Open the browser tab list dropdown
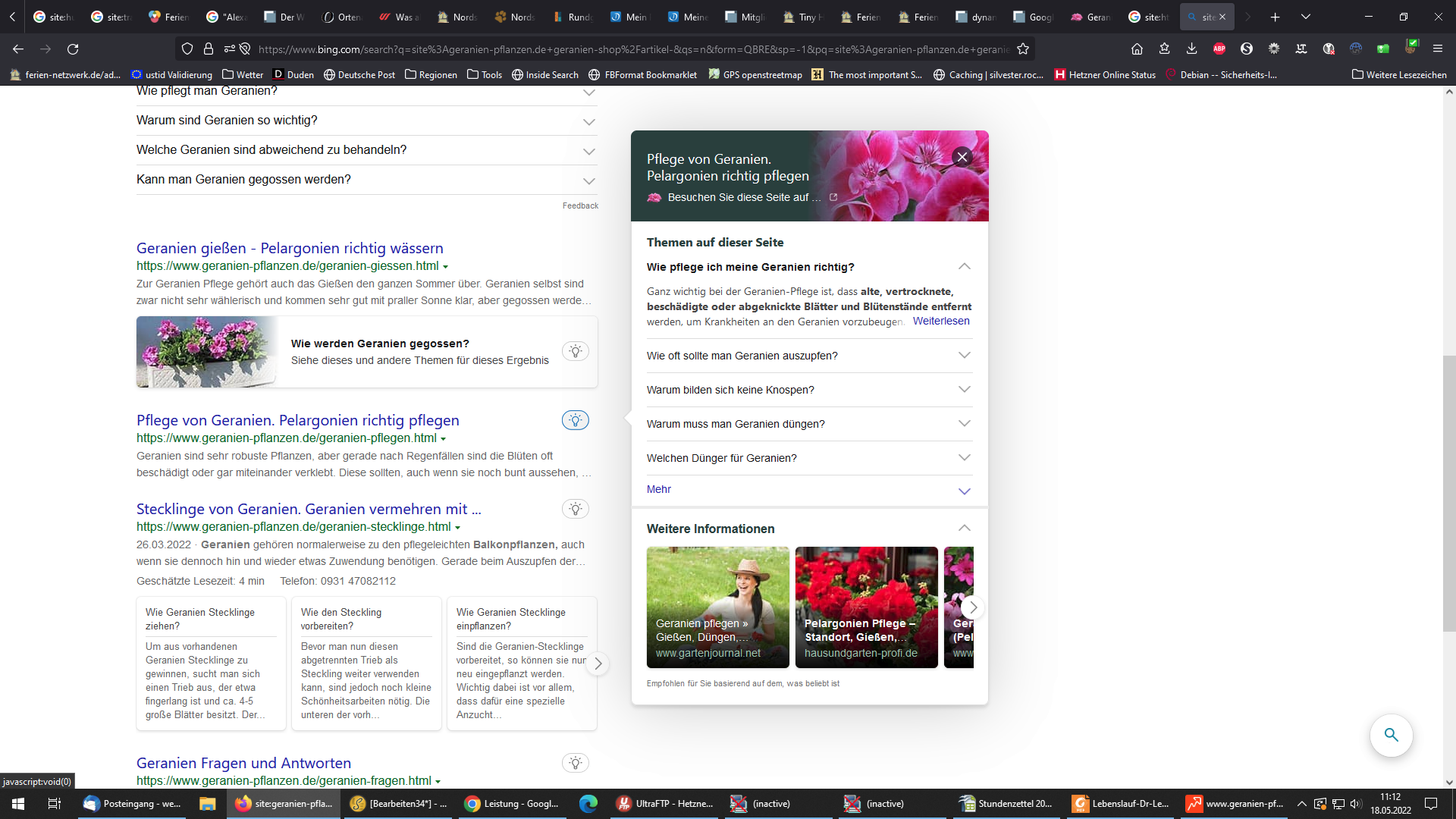 [x=1306, y=17]
